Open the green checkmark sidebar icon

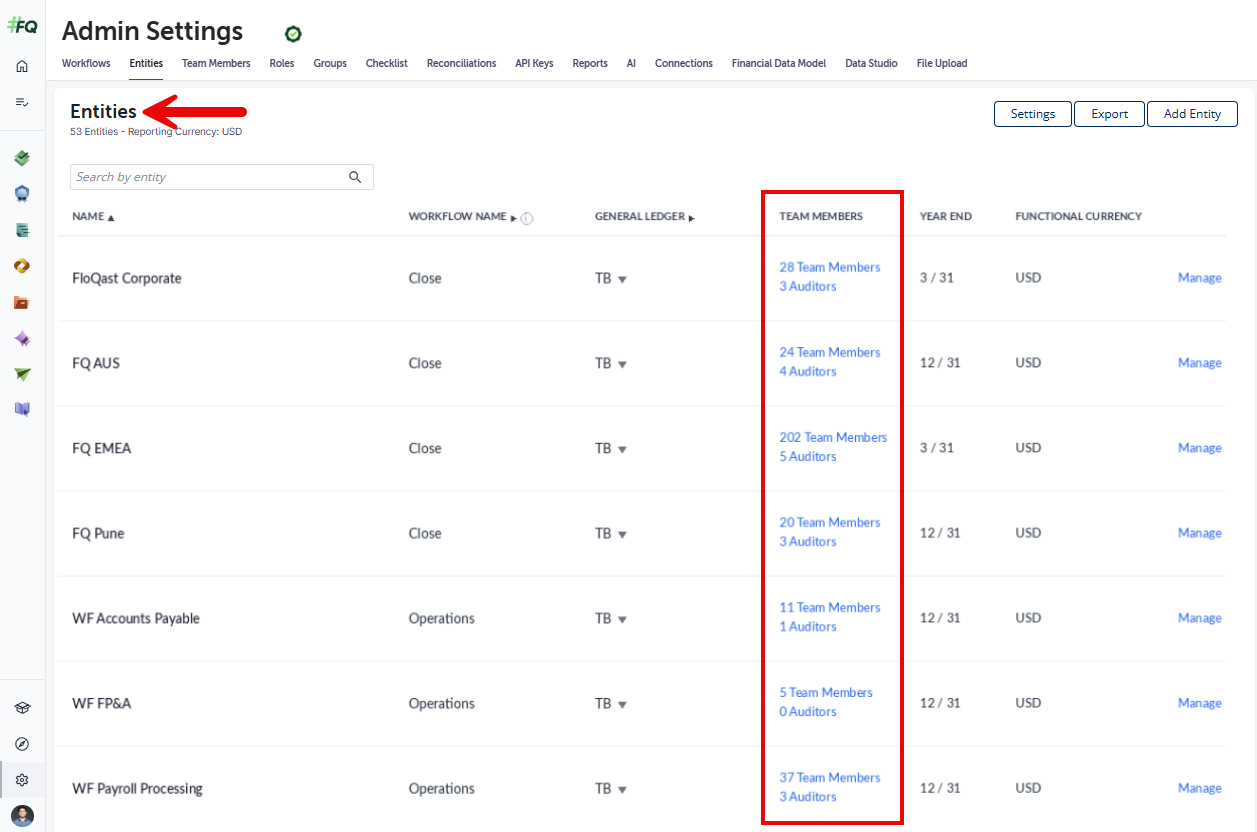[22, 158]
